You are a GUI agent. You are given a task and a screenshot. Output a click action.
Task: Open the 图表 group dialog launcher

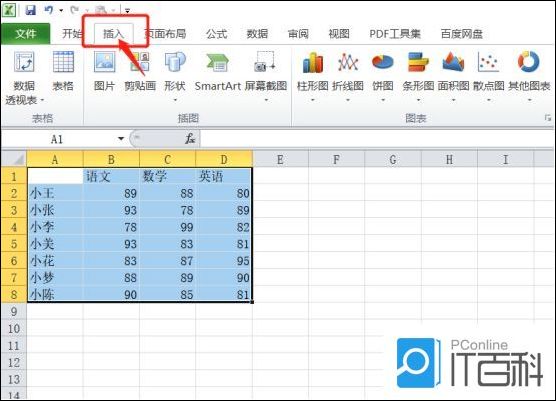pyautogui.click(x=548, y=118)
